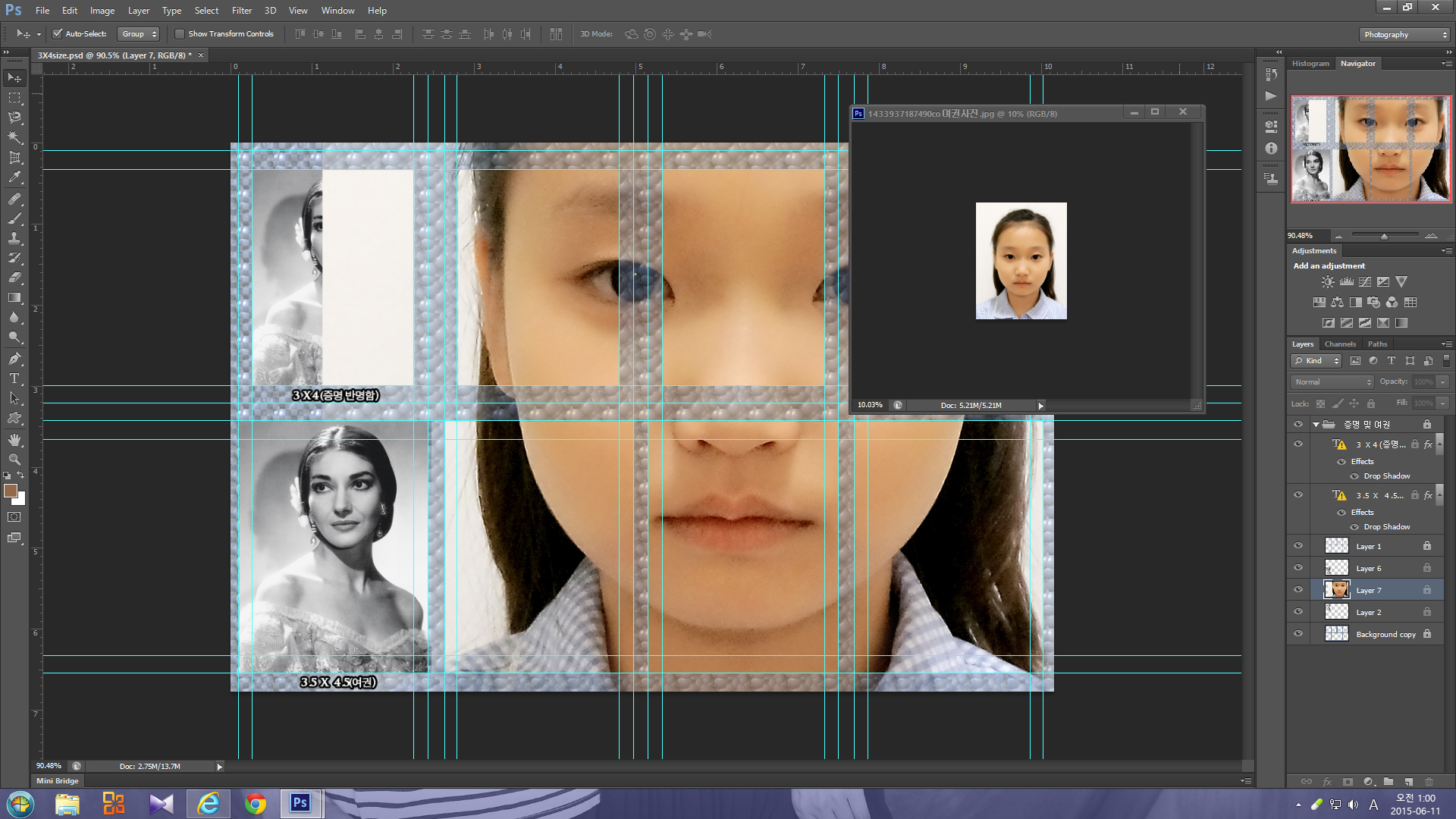Open the Filter menu

coord(241,11)
